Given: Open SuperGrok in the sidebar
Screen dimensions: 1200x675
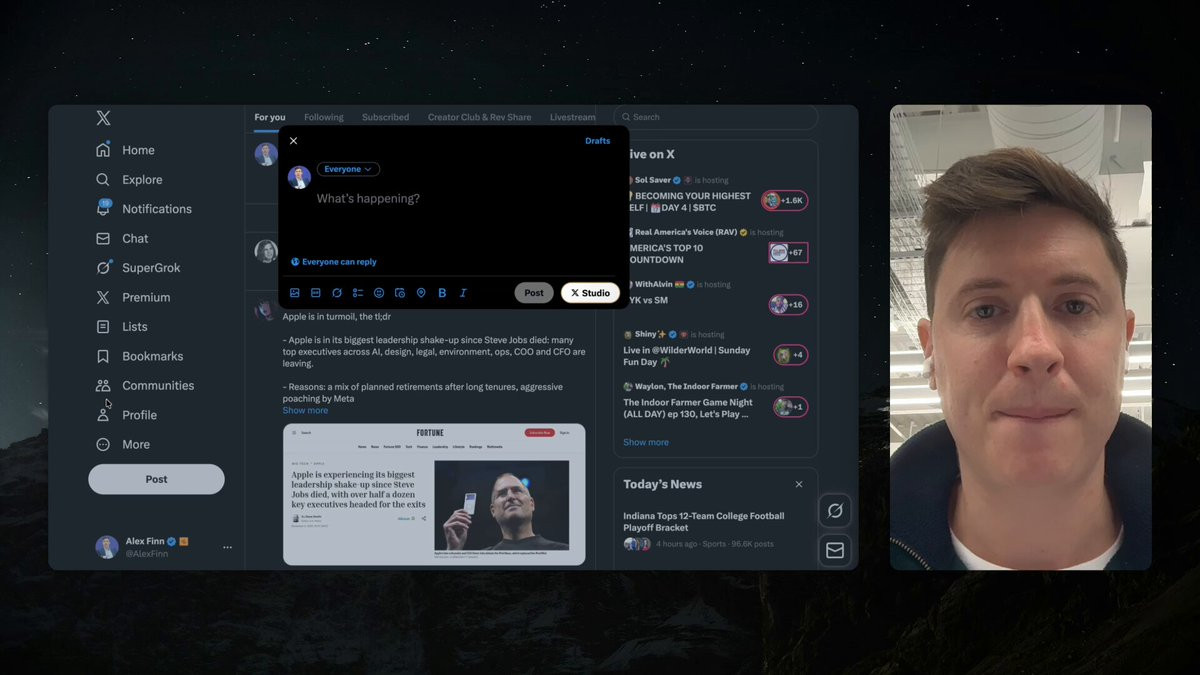Looking at the screenshot, I should [138, 268].
